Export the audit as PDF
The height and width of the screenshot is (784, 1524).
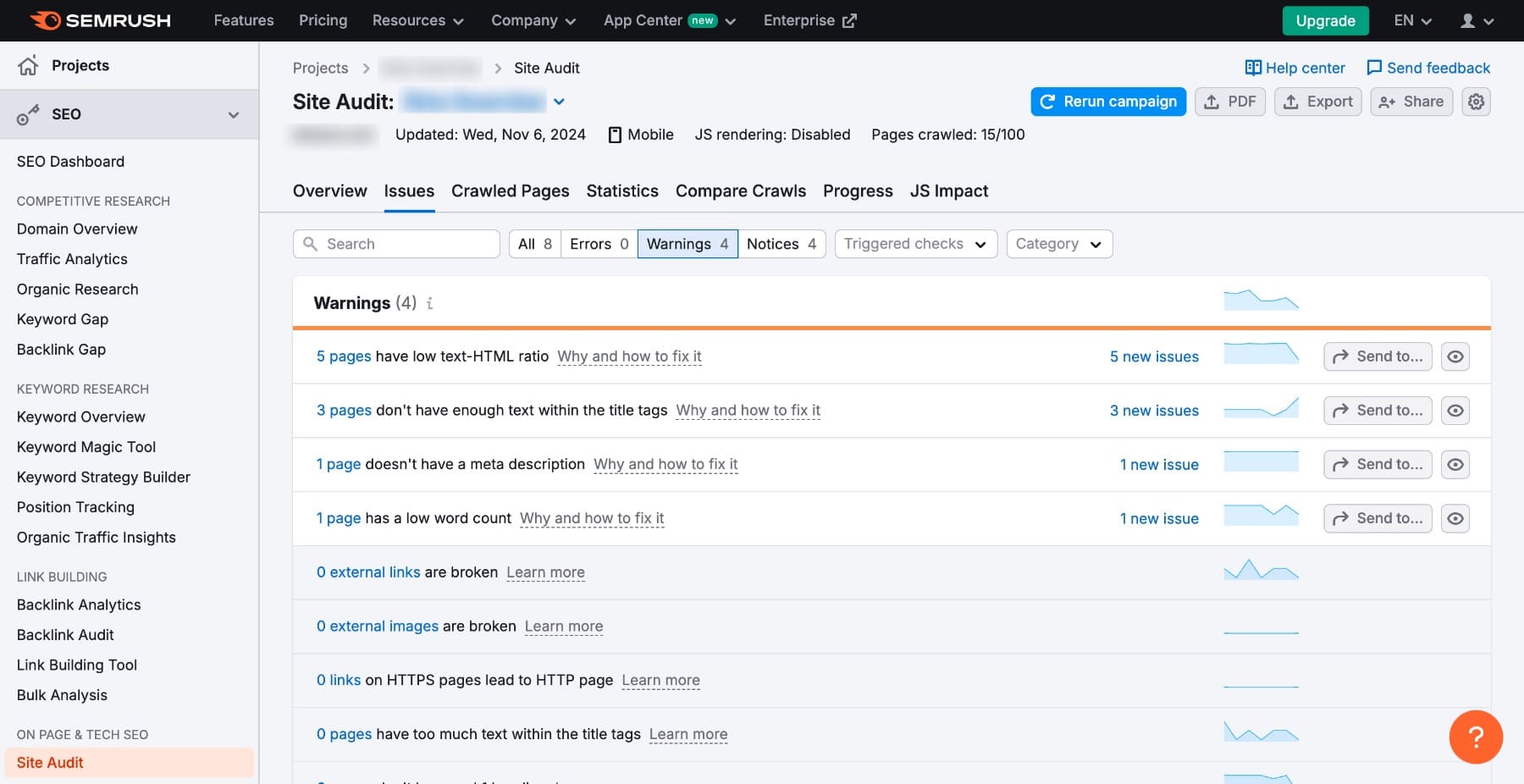pyautogui.click(x=1230, y=101)
